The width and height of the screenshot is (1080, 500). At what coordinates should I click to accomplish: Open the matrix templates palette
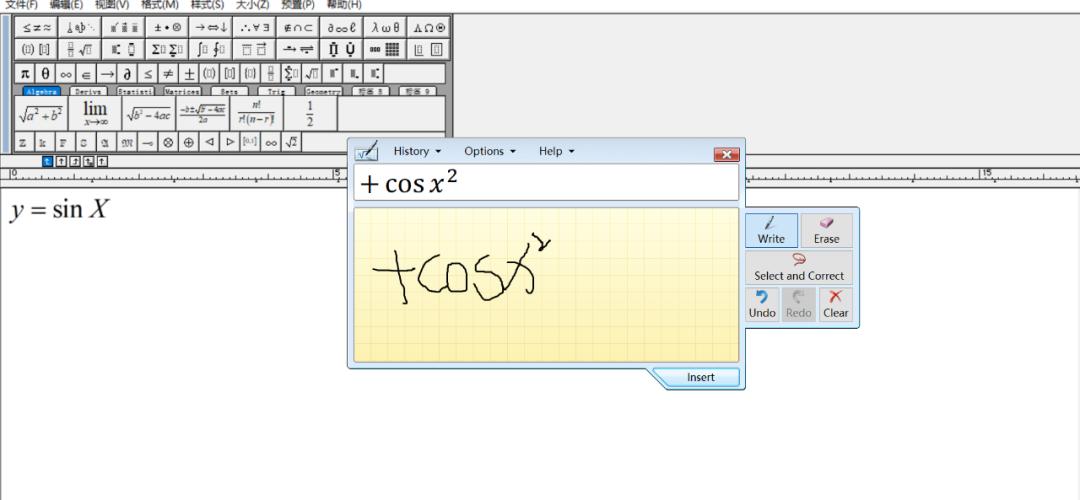[x=384, y=50]
